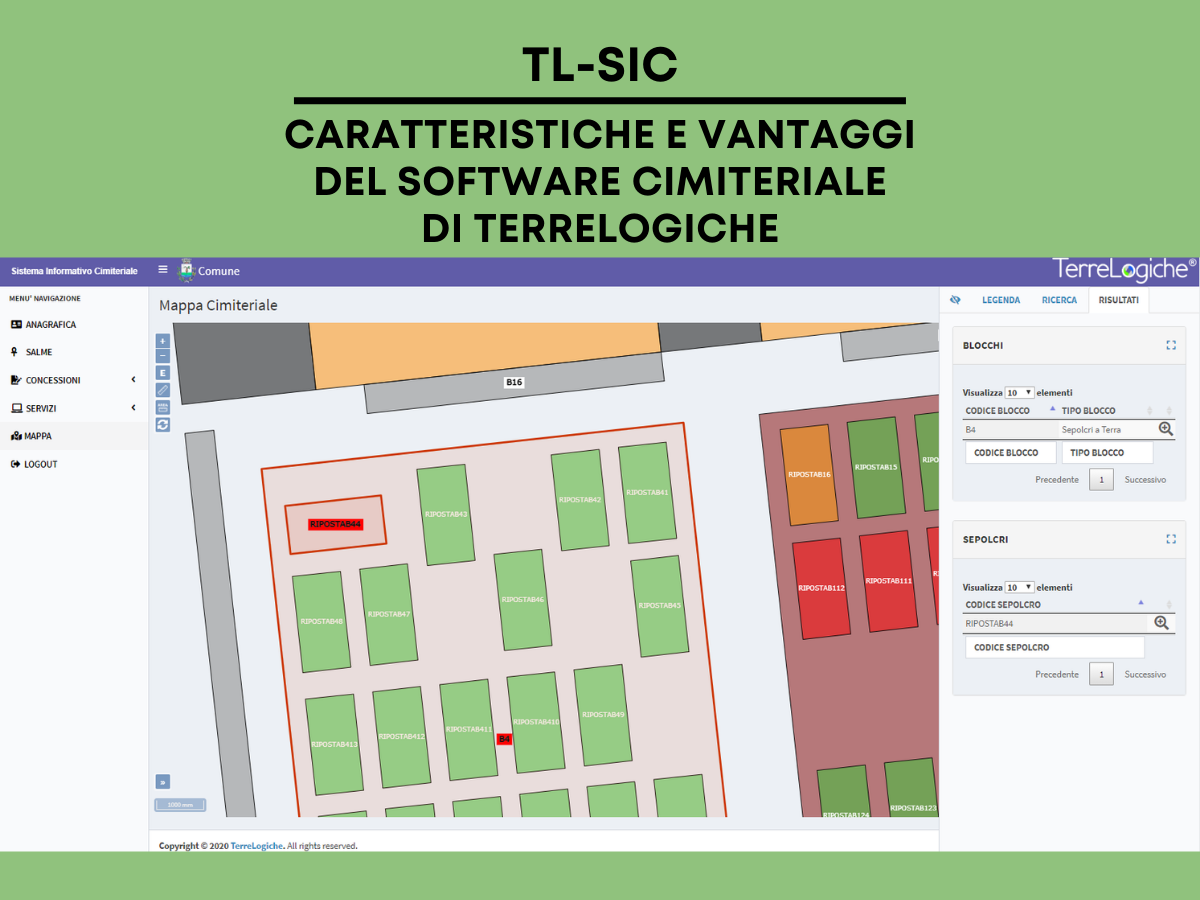Select the RISULTATI tab
Viewport: 1200px width, 900px height.
point(1118,300)
